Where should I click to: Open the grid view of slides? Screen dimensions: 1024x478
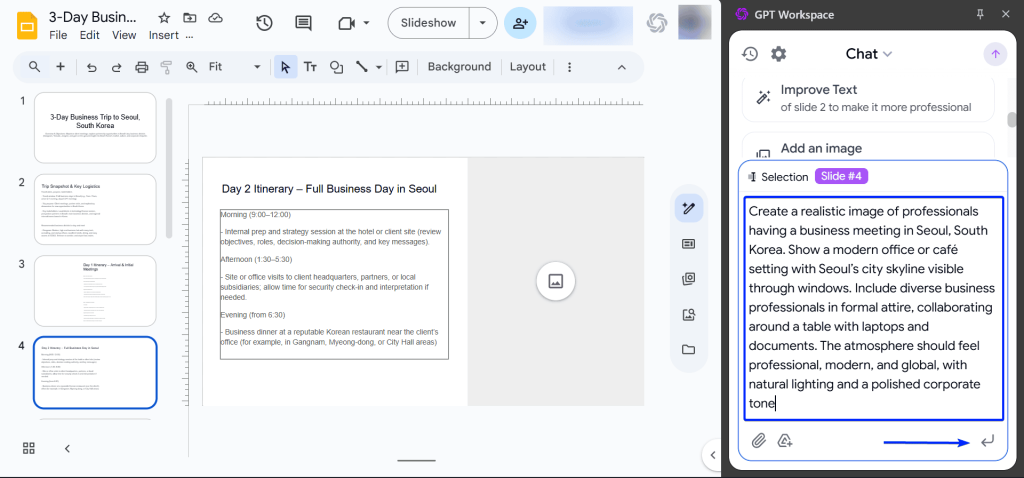[x=29, y=448]
